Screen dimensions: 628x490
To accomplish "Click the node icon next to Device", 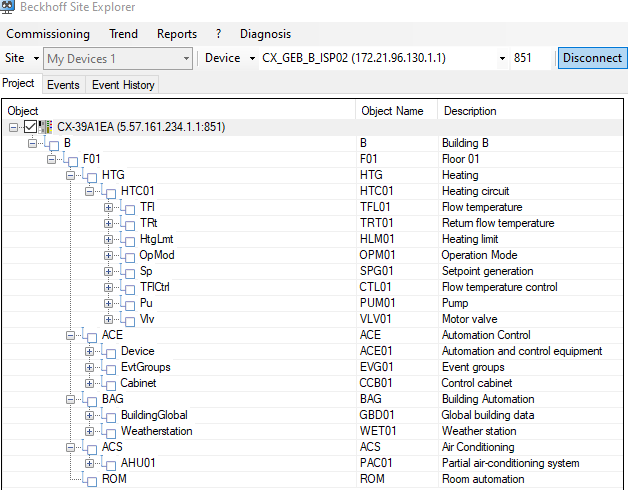I will [109, 352].
